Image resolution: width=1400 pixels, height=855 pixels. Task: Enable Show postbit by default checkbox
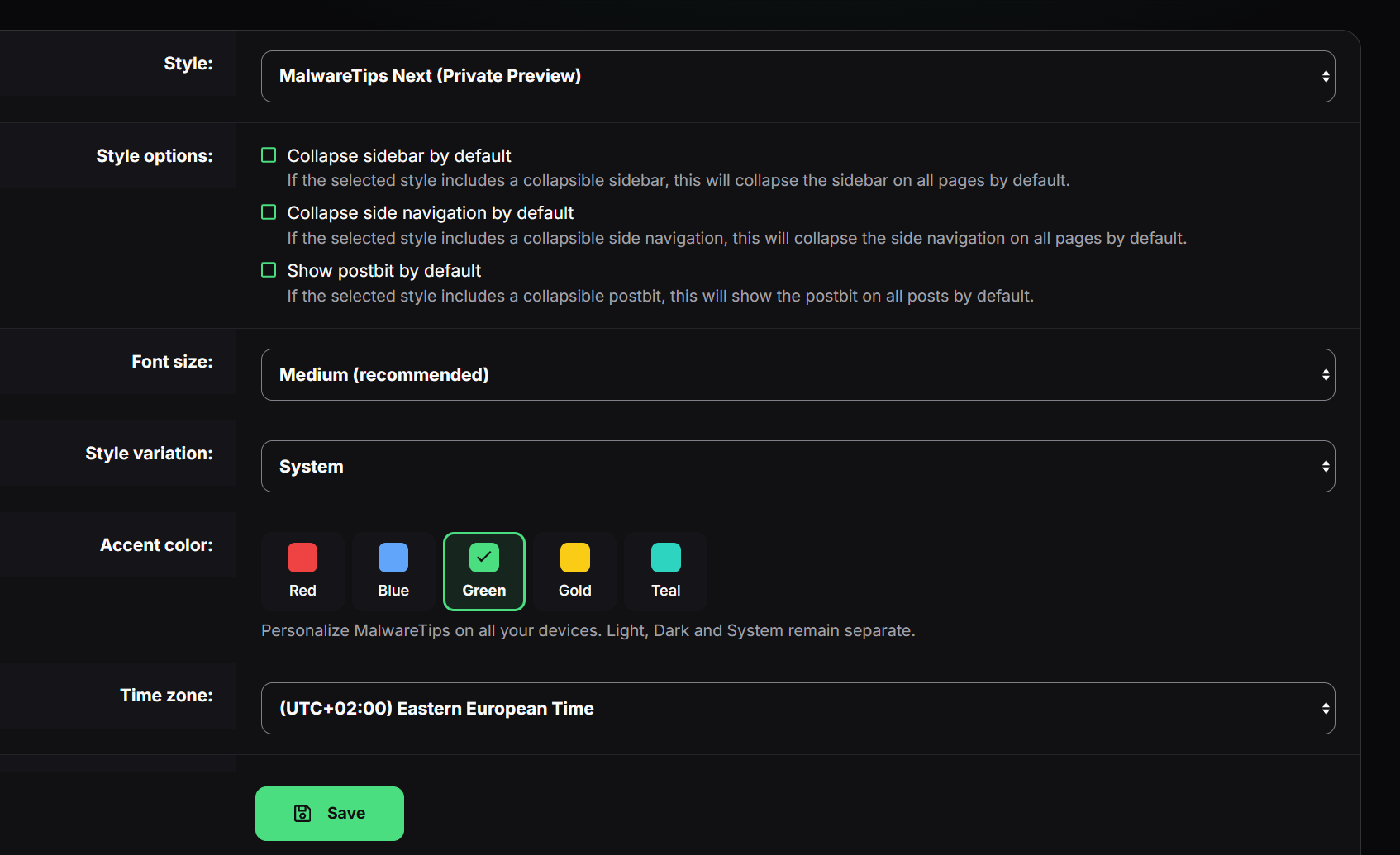[269, 270]
